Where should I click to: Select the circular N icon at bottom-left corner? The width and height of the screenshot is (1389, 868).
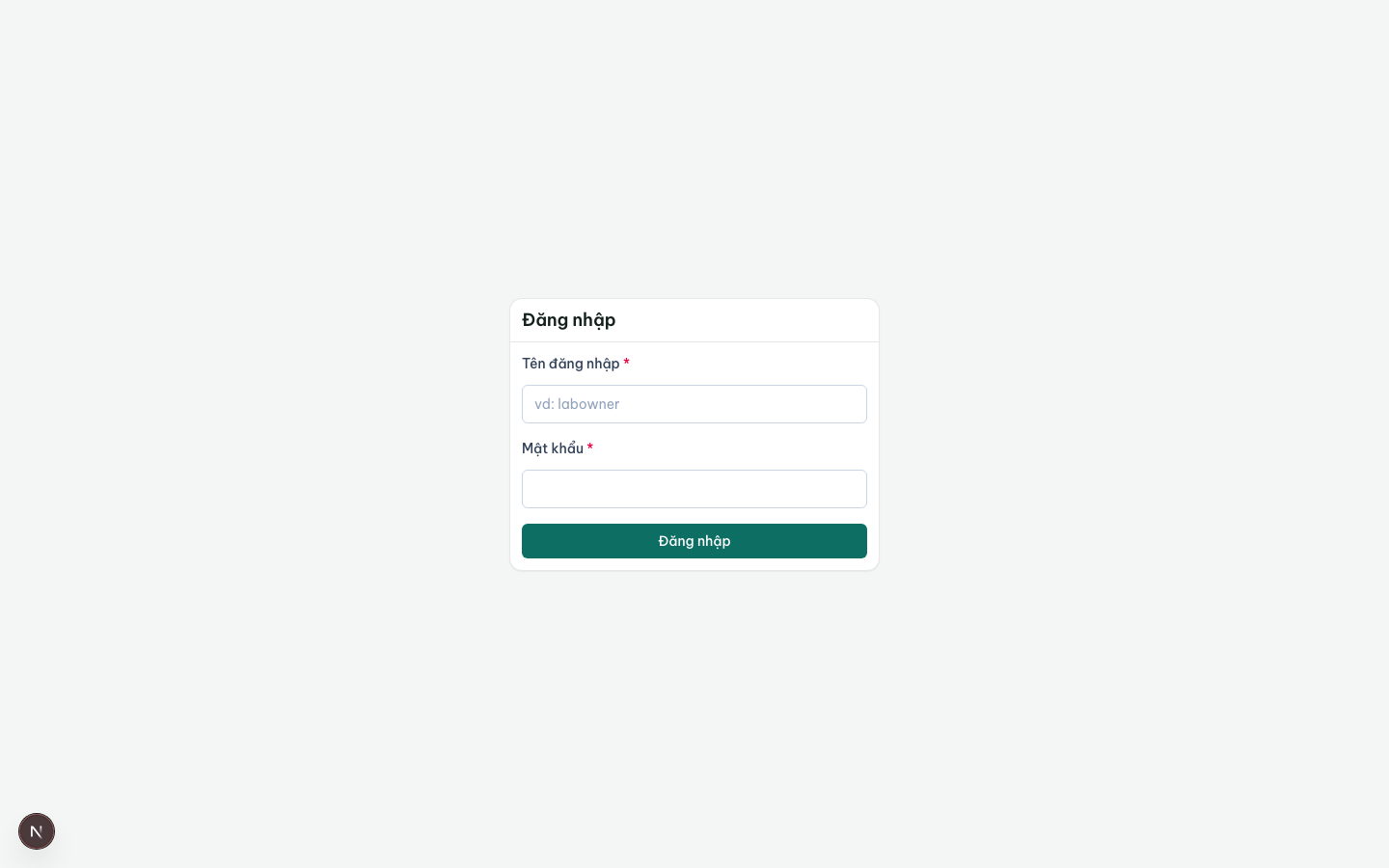pyautogui.click(x=37, y=831)
